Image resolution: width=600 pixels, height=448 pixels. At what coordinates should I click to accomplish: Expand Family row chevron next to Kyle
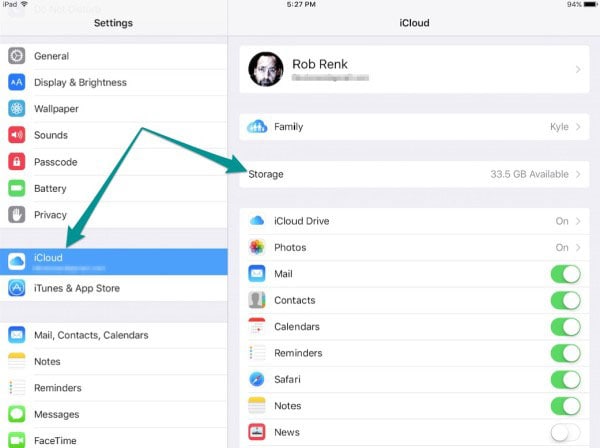point(578,127)
